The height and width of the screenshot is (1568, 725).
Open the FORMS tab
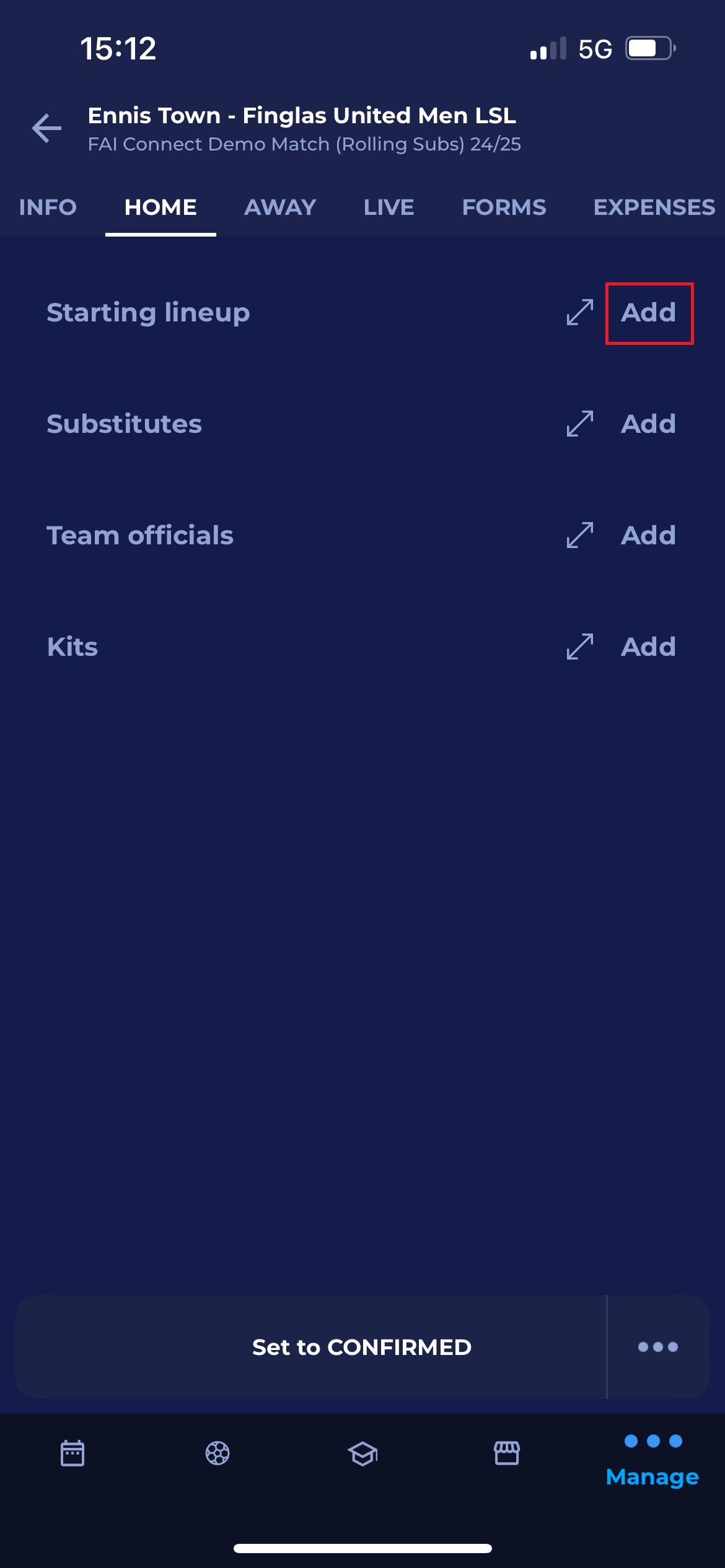[504, 207]
